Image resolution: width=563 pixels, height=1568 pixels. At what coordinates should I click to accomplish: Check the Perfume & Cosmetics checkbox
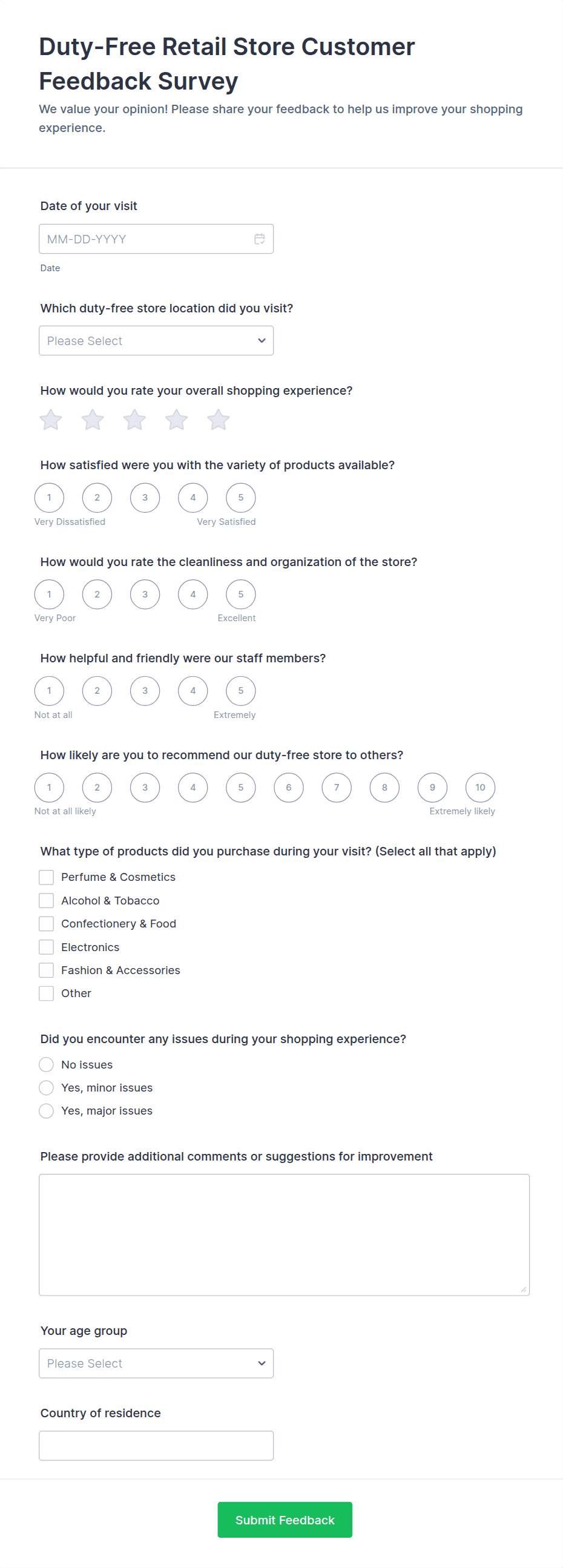tap(46, 877)
